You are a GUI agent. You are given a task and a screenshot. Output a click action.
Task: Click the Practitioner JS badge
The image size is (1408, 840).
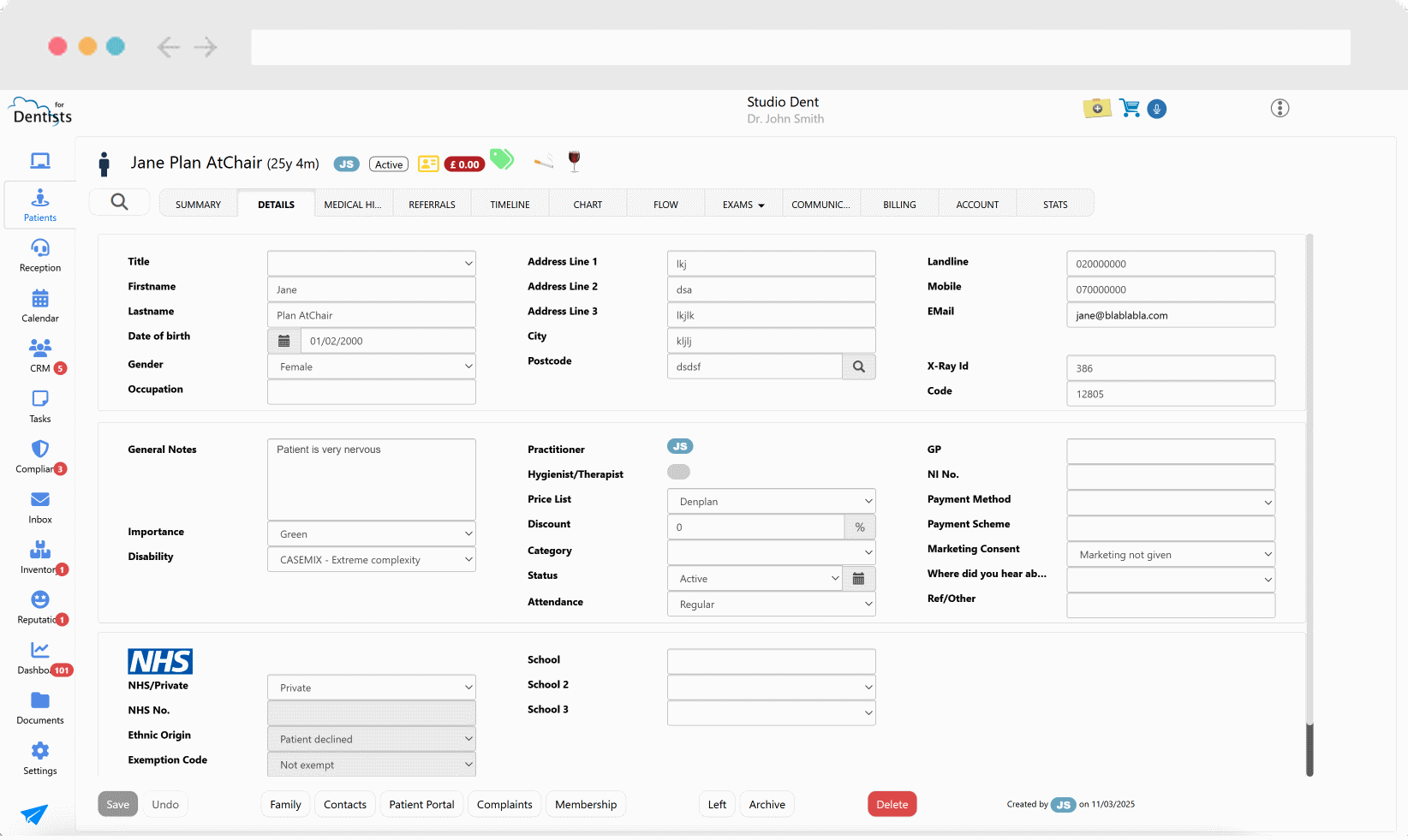(680, 446)
